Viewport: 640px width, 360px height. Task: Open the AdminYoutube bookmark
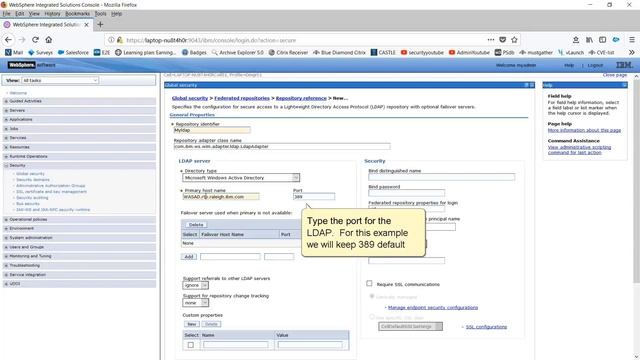(x=469, y=52)
